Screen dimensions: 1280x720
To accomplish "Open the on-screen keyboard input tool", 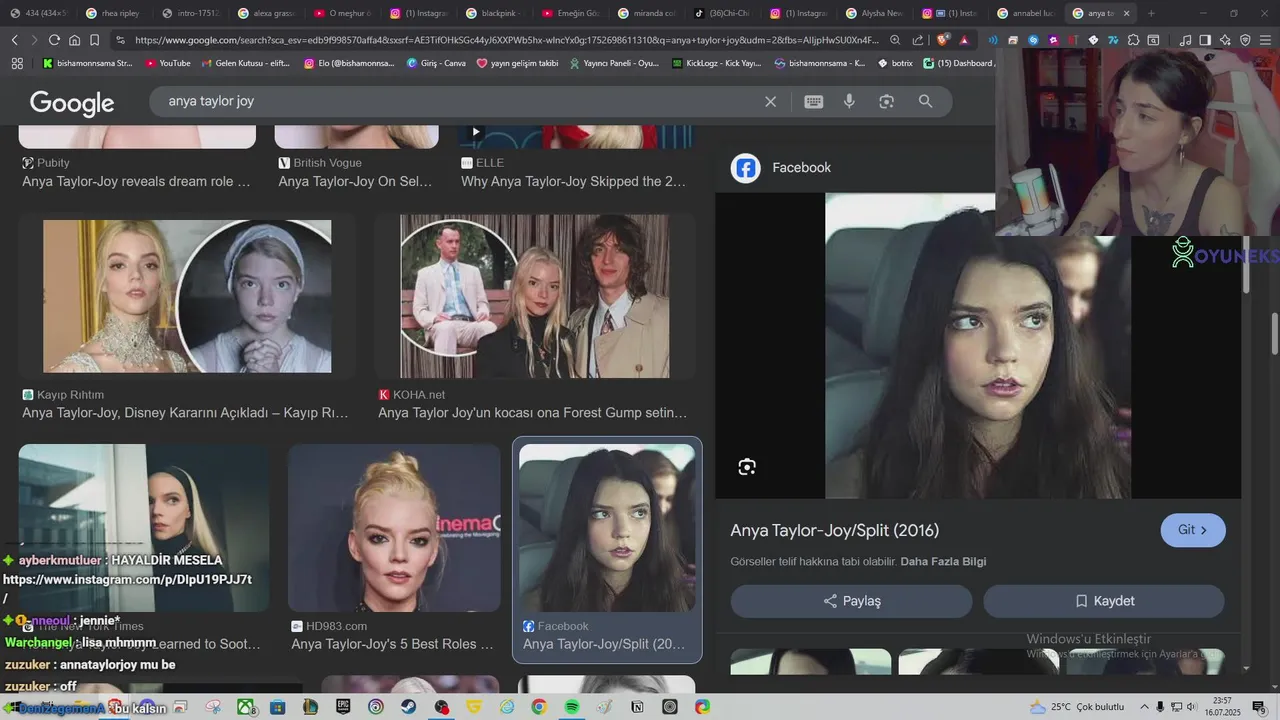I will 814,101.
